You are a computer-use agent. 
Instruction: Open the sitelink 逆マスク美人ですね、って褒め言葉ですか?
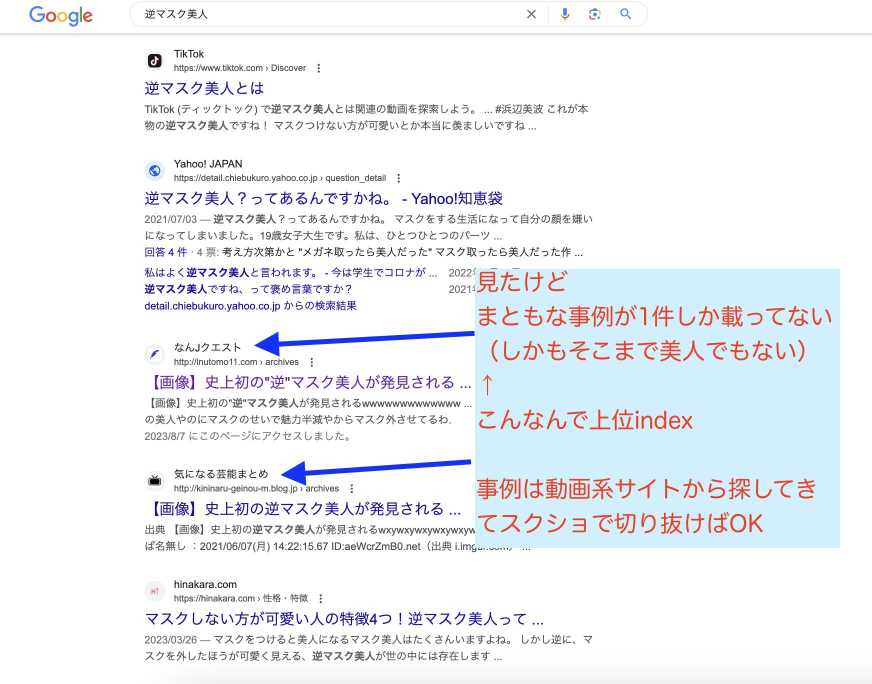[x=248, y=289]
